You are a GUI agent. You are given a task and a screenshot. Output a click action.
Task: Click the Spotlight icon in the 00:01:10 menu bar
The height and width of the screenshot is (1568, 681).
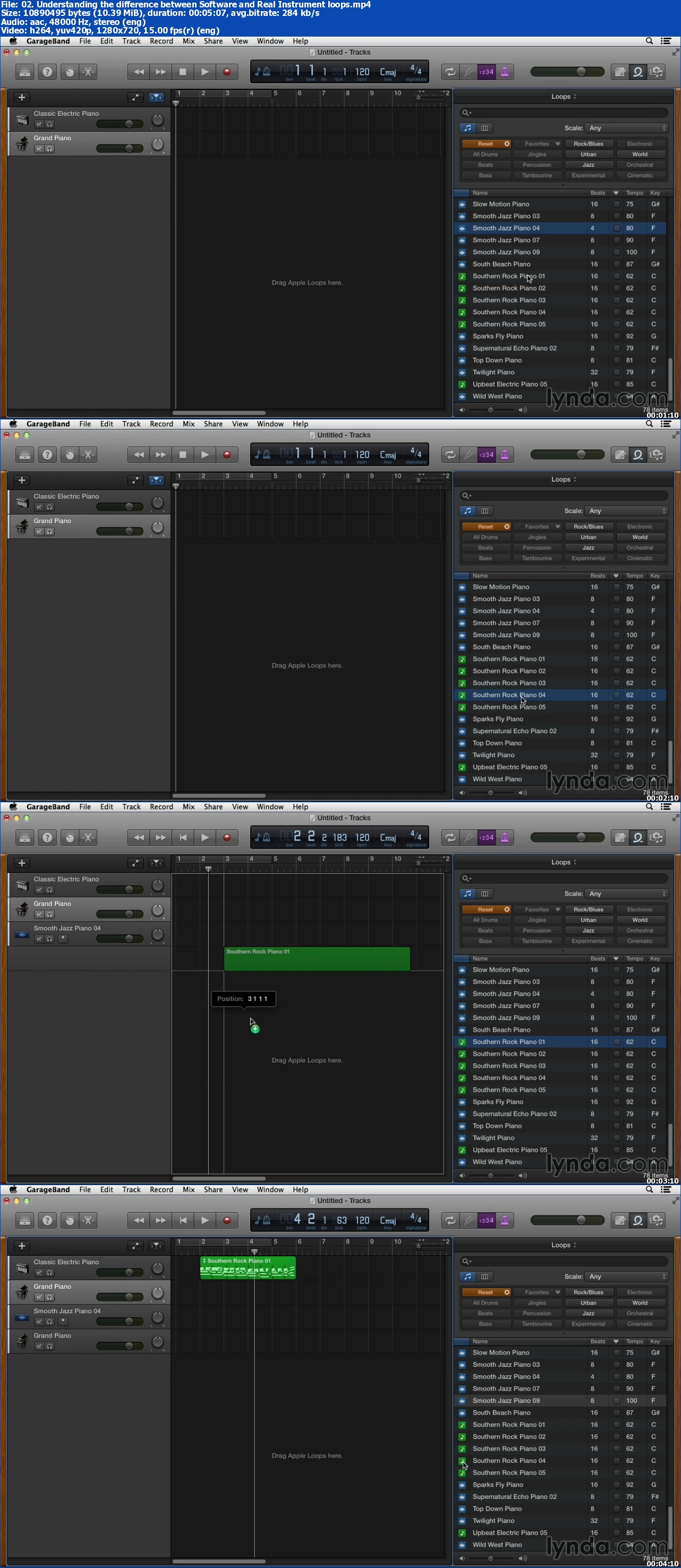[x=649, y=41]
